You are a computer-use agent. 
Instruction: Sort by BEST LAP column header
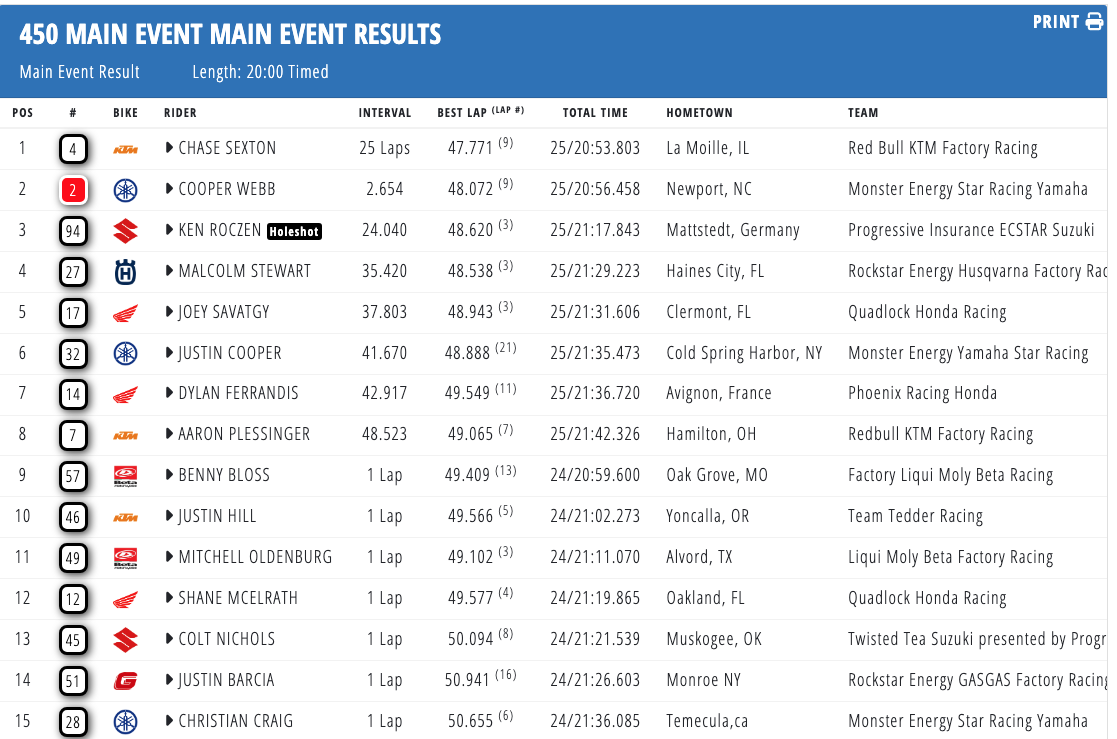pos(464,113)
